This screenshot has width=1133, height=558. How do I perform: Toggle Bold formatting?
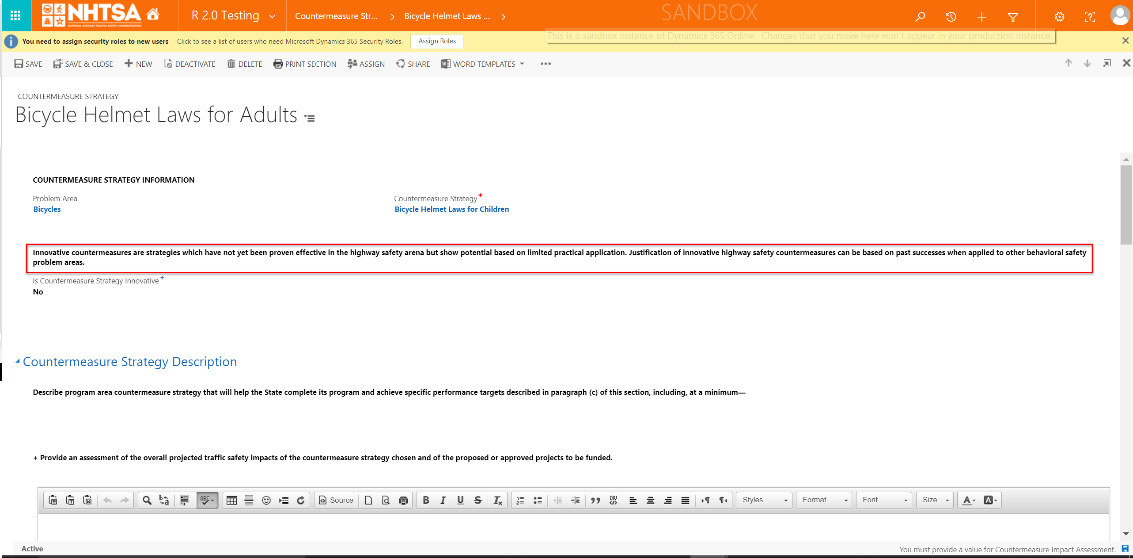click(426, 500)
